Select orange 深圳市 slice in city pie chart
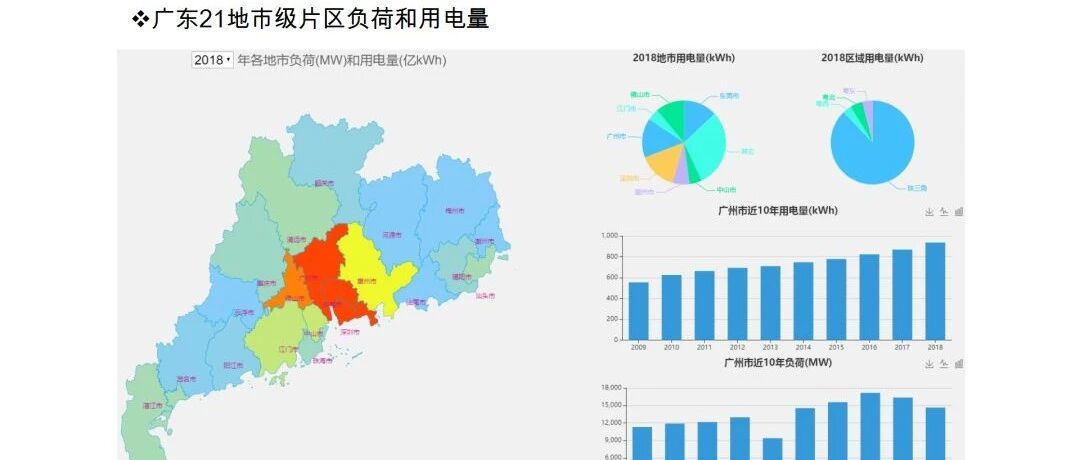Image resolution: width=1080 pixels, height=460 pixels. 663,162
